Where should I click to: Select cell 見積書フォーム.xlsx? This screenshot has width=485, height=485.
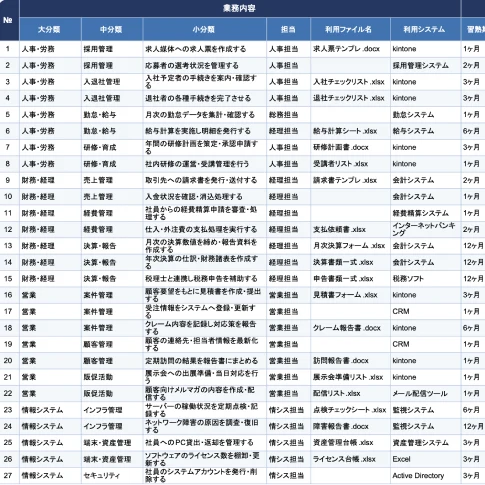coord(350,295)
